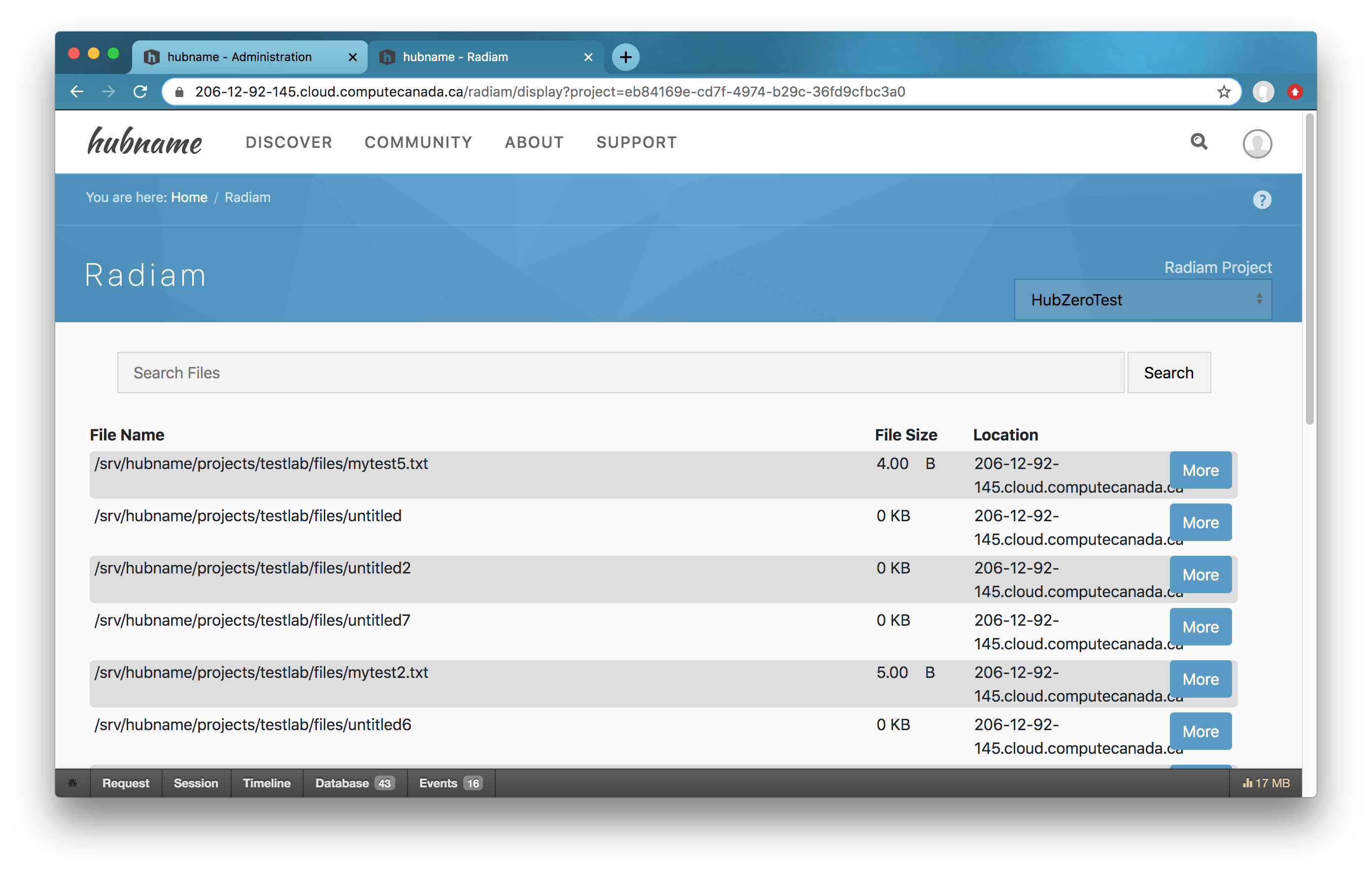Click the browser forward arrow

[x=108, y=92]
